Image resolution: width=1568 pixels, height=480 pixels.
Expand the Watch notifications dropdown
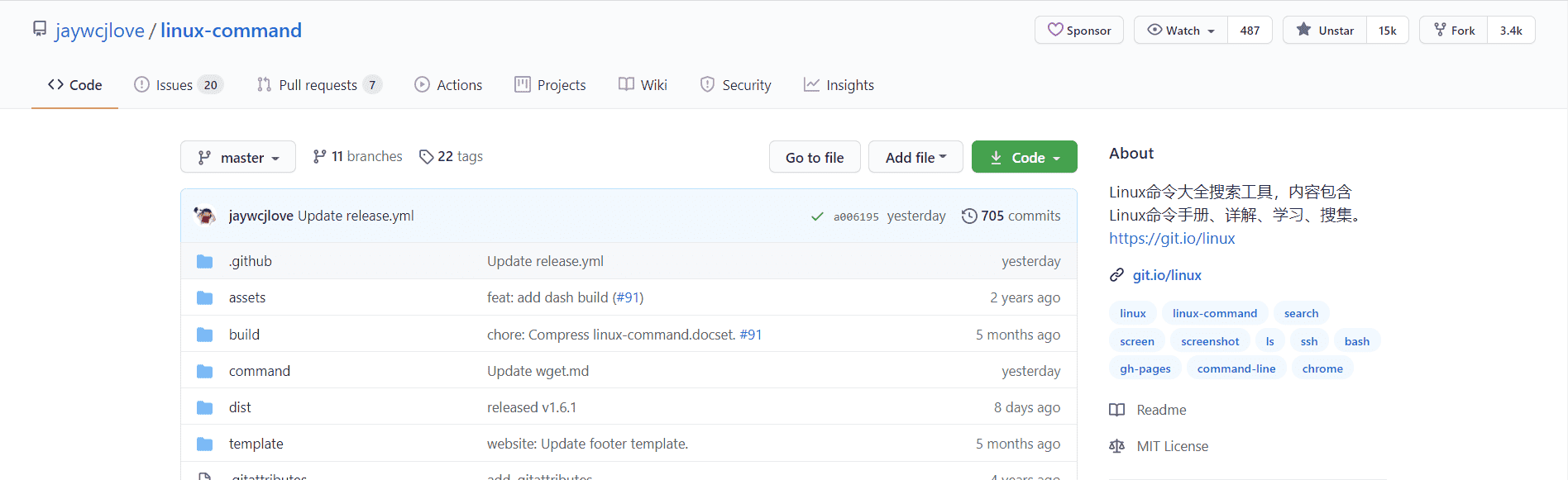[x=1181, y=30]
